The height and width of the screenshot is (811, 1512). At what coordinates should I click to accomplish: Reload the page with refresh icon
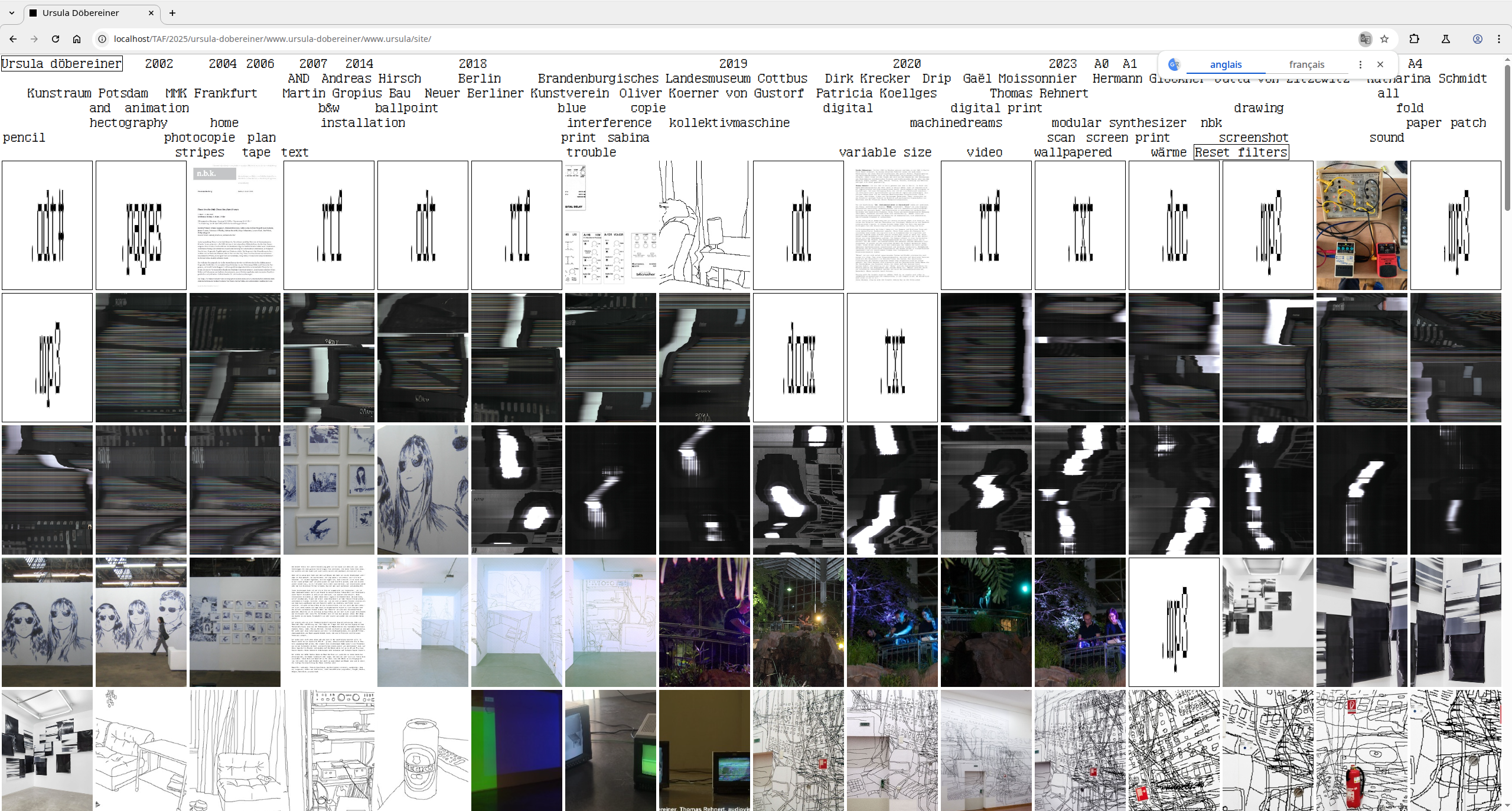click(56, 39)
